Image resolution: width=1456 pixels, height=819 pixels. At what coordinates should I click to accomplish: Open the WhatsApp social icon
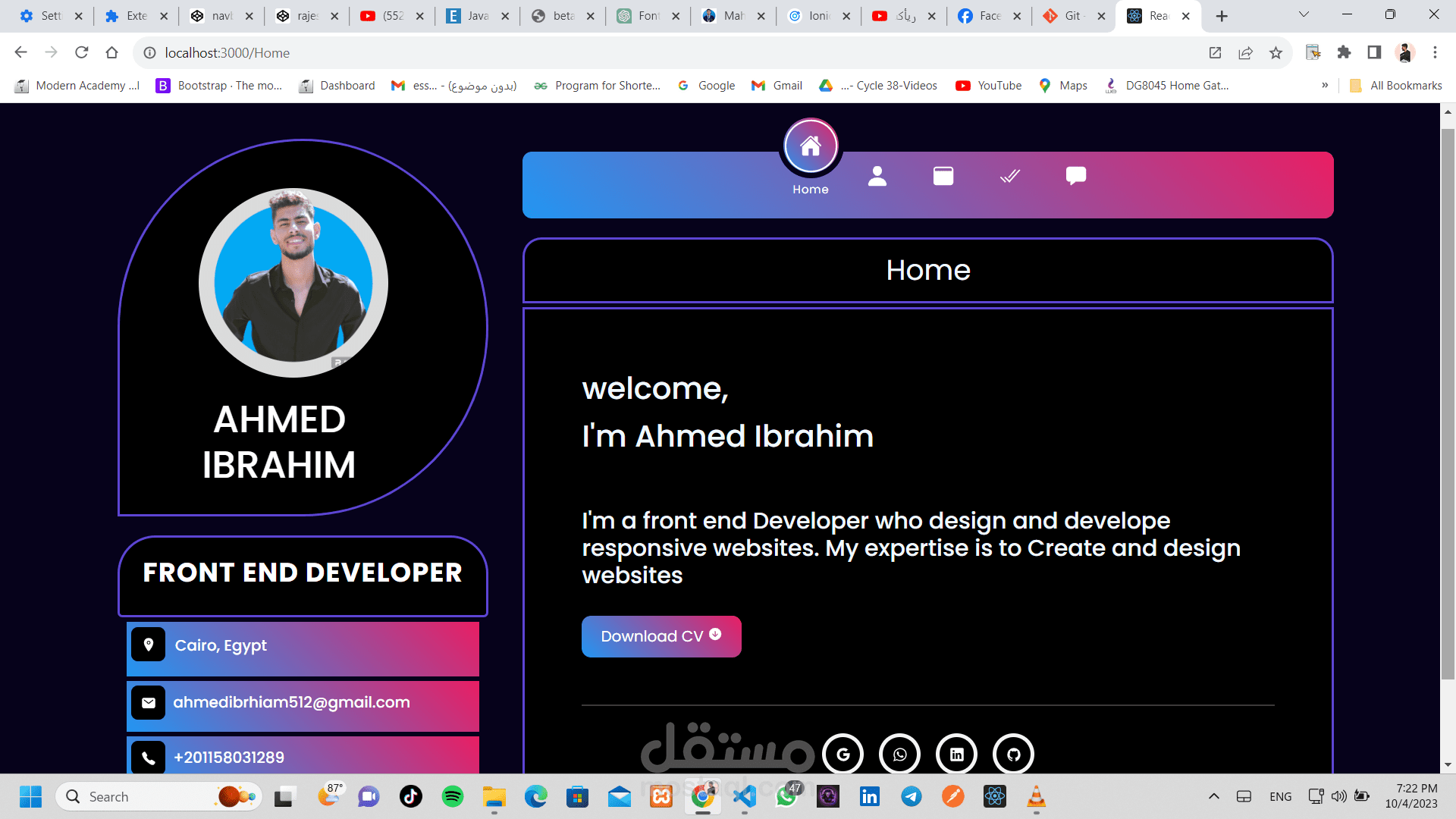tap(899, 754)
